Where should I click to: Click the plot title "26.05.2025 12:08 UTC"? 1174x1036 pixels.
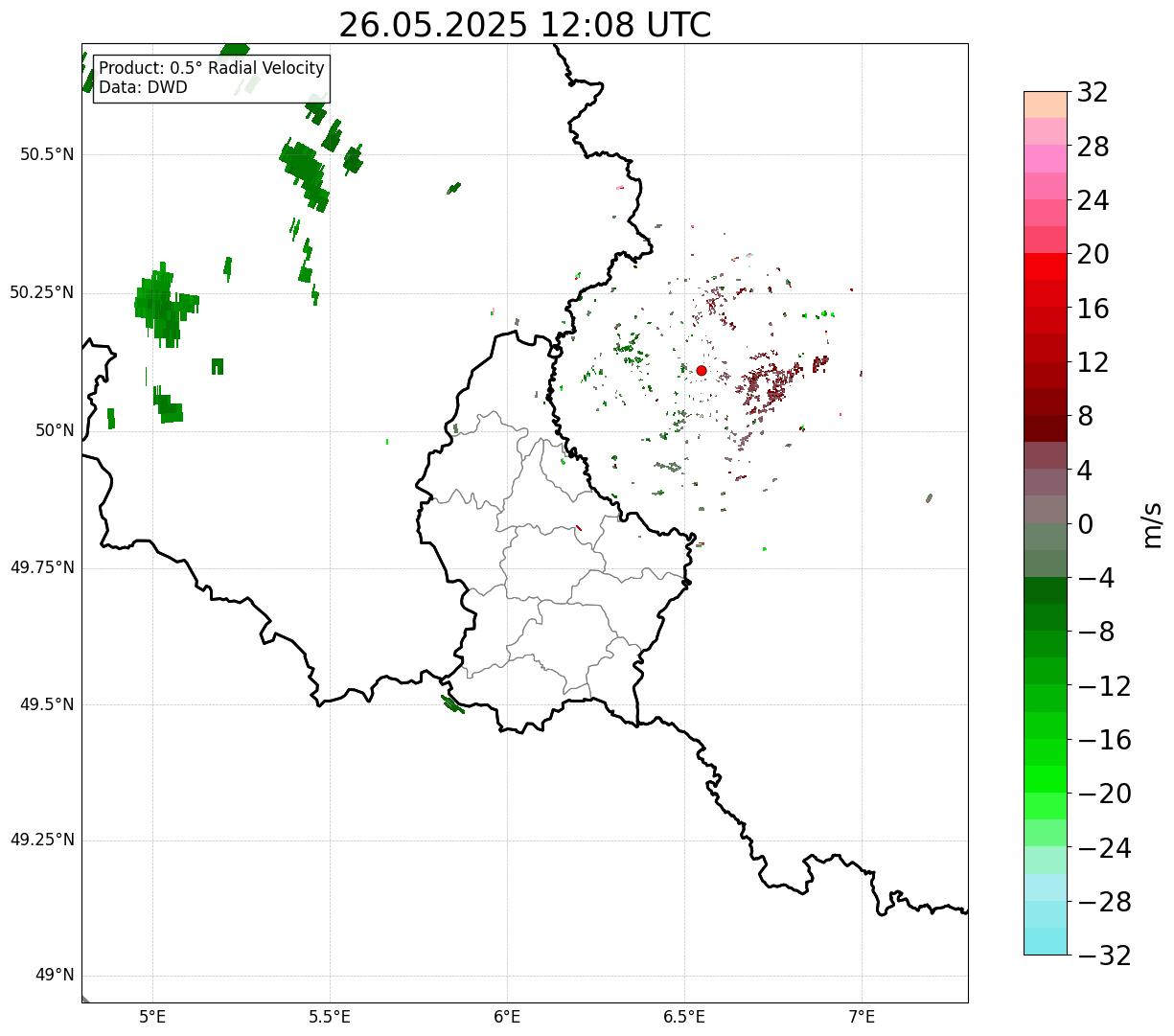point(525,25)
